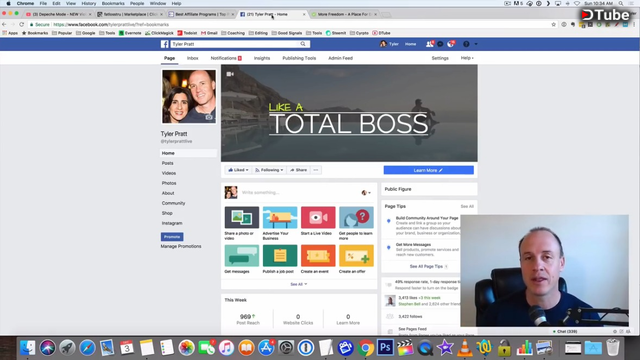
Task: Open Facebook Messenger icon in header
Action: 440,44
